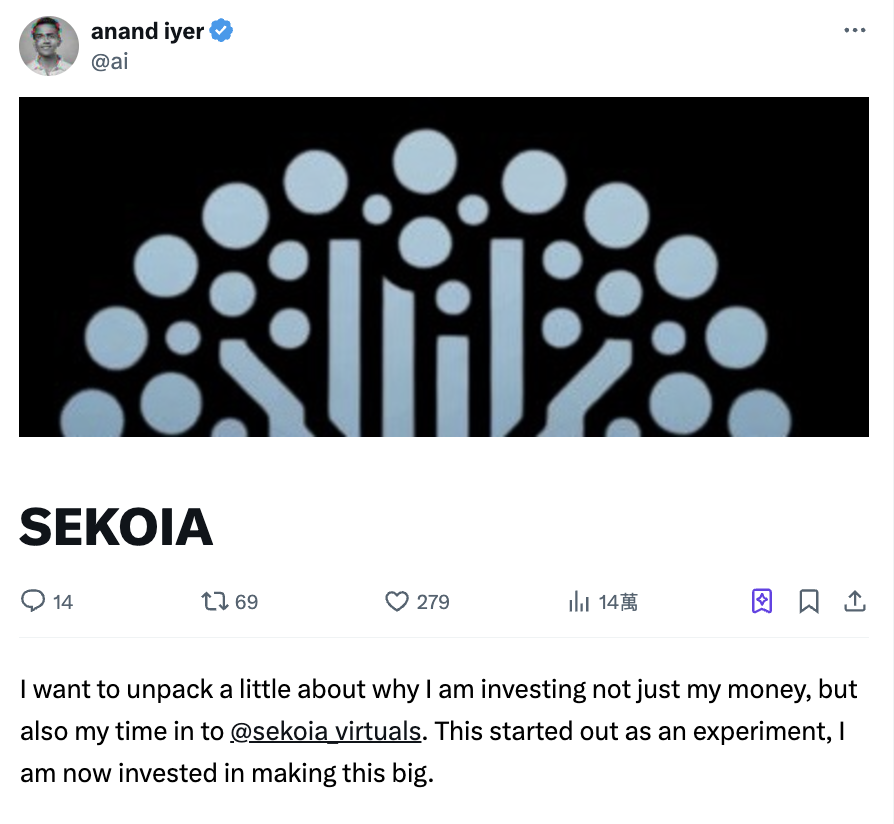Like the post with the heart icon
Image resolution: width=894 pixels, height=824 pixels.
tap(397, 601)
